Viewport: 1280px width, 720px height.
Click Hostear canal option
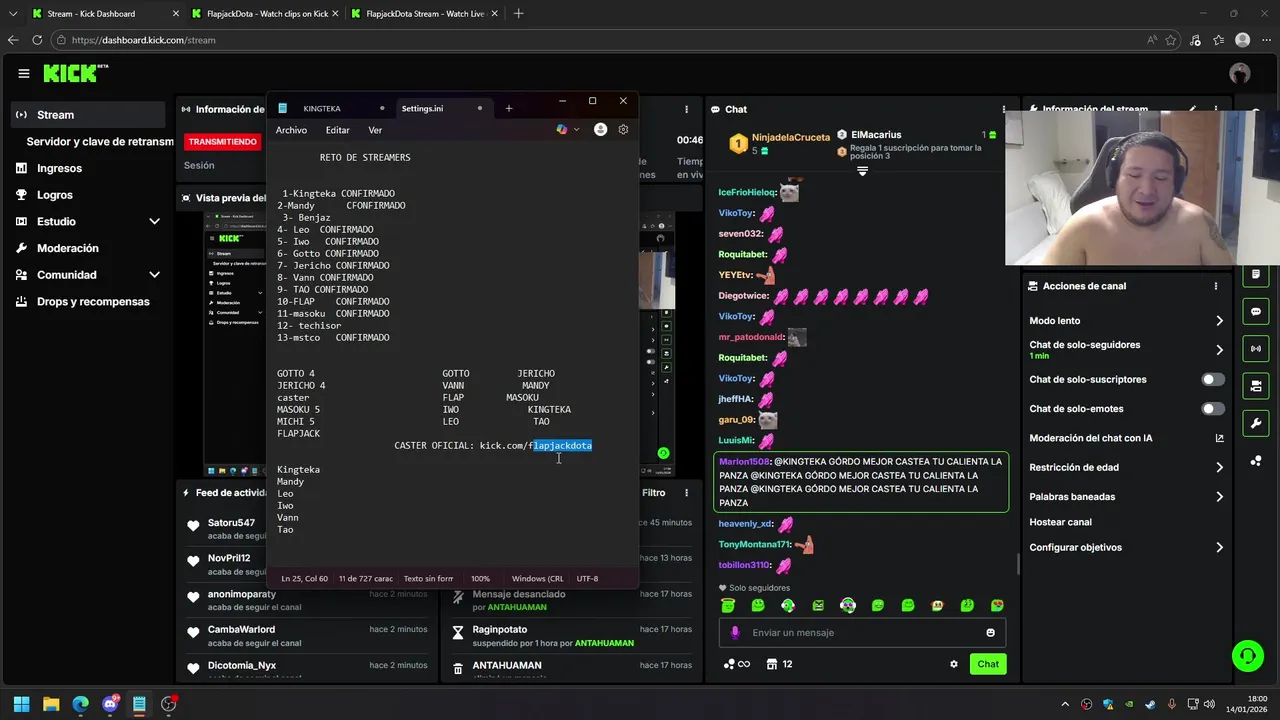point(1061,522)
